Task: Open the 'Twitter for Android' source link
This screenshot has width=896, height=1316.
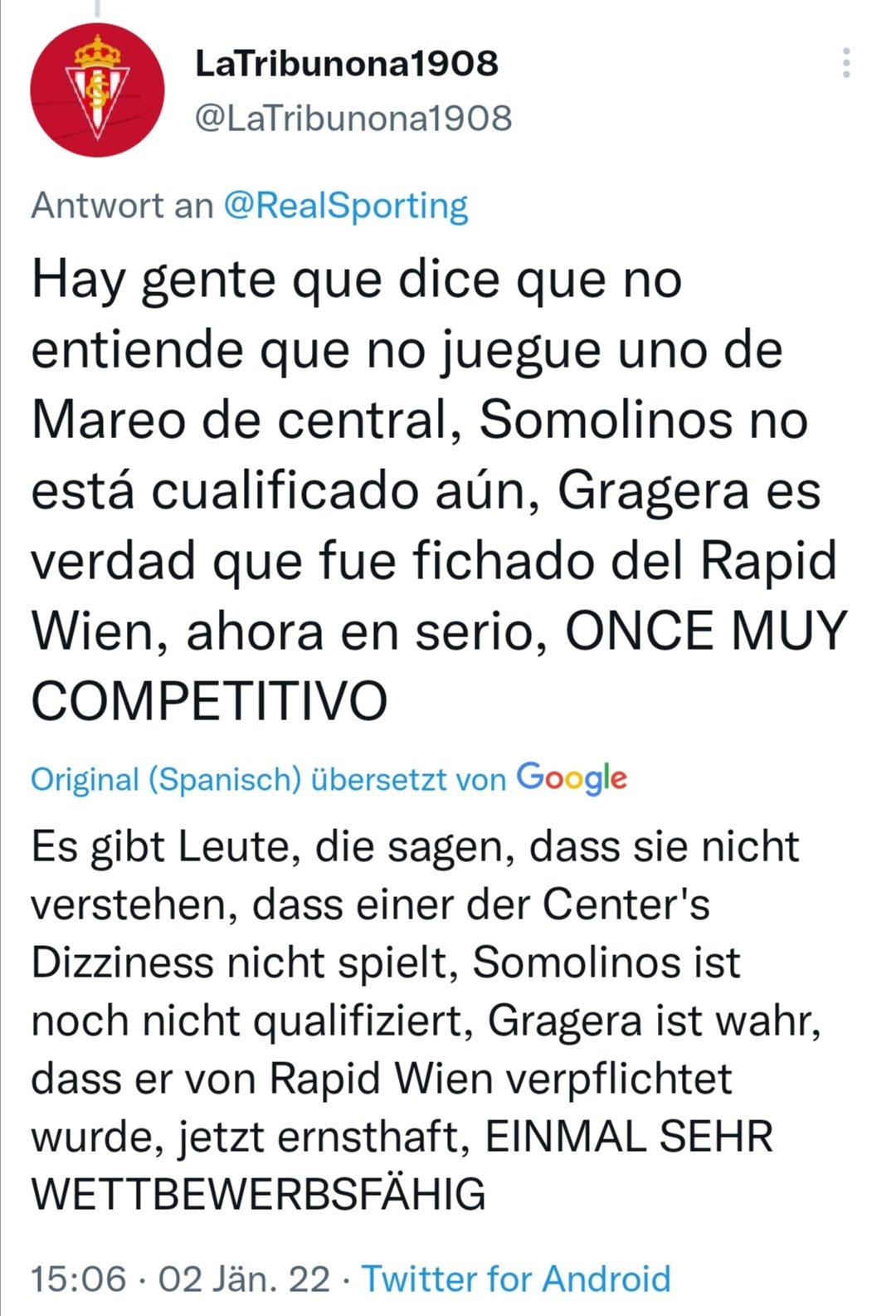Action: click(x=516, y=1279)
